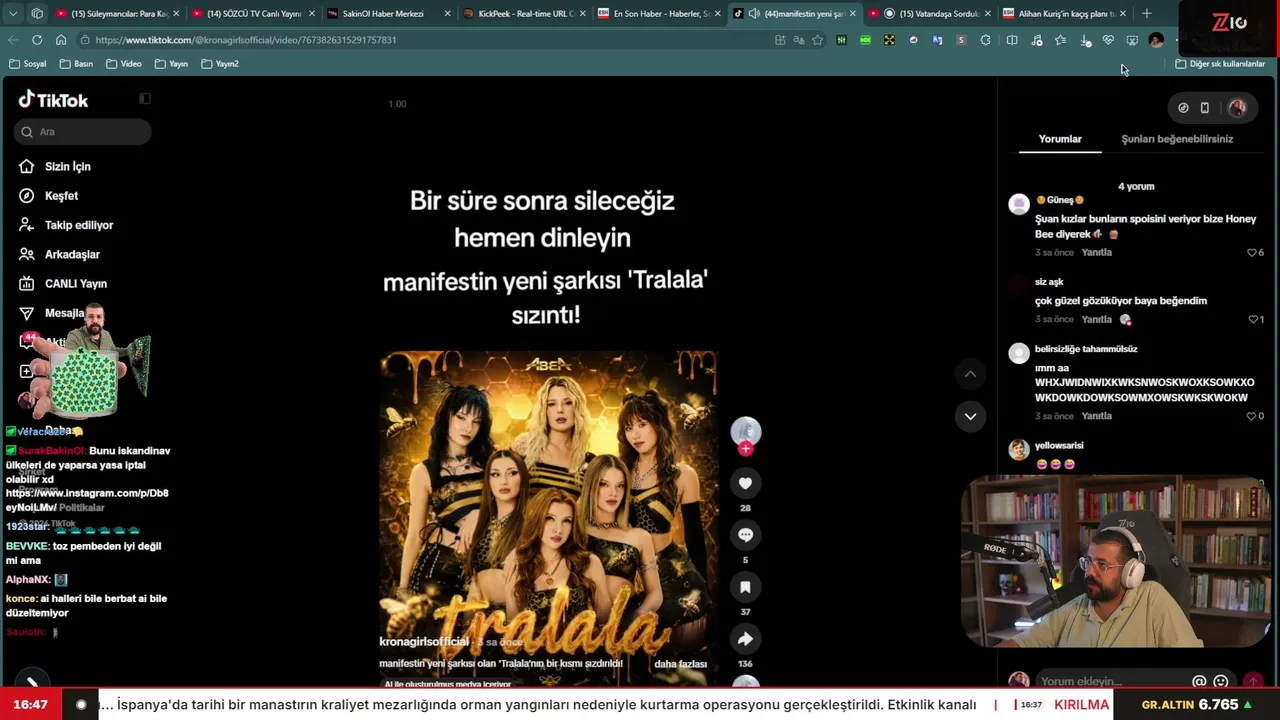
Task: Reload the page in browser toolbar
Action: 37,40
